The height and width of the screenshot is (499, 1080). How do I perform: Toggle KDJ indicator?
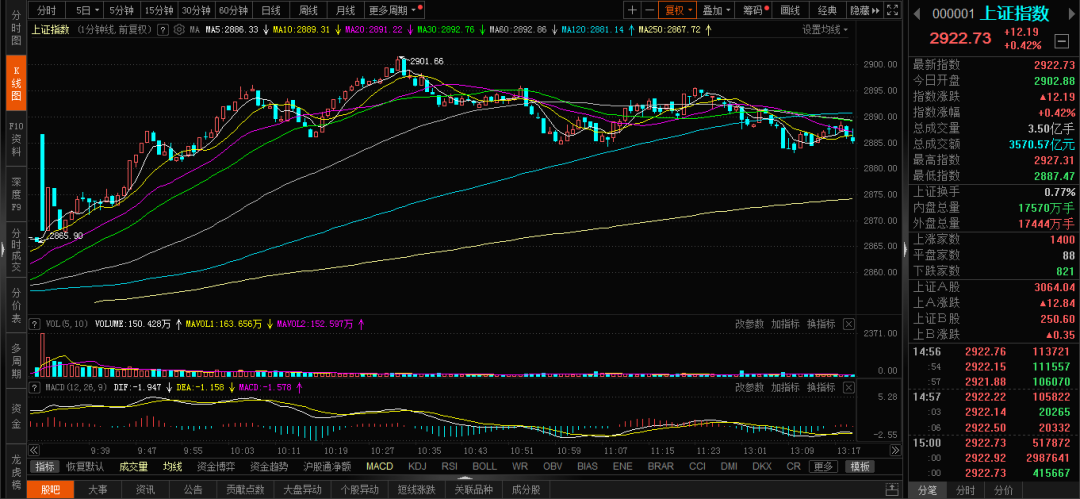[x=417, y=467]
